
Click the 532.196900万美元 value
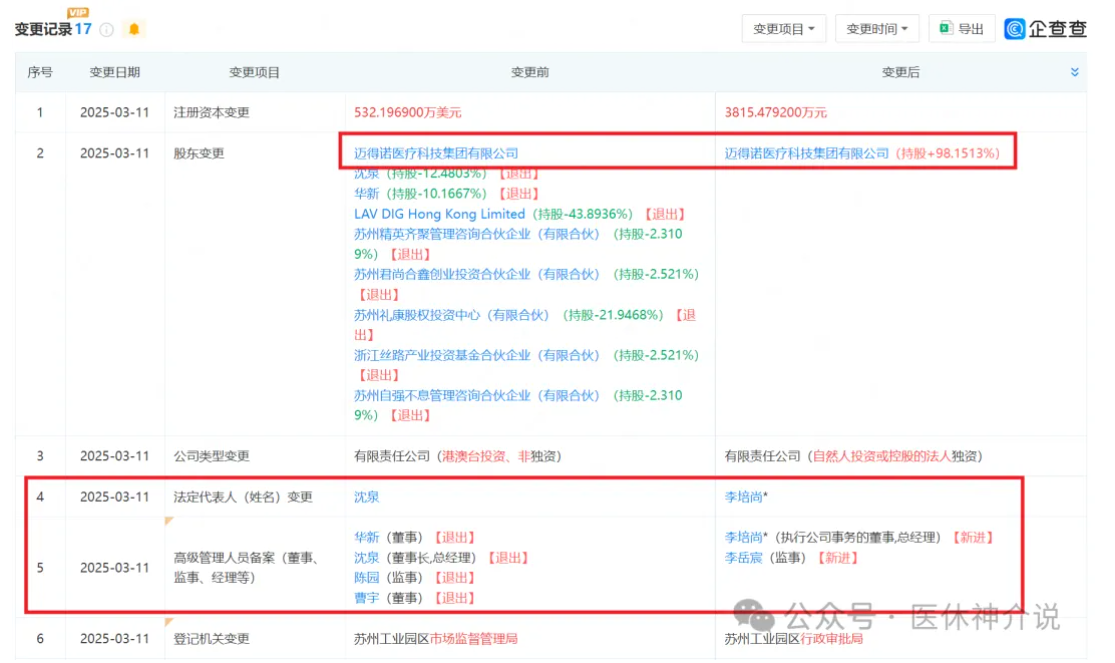coord(407,112)
